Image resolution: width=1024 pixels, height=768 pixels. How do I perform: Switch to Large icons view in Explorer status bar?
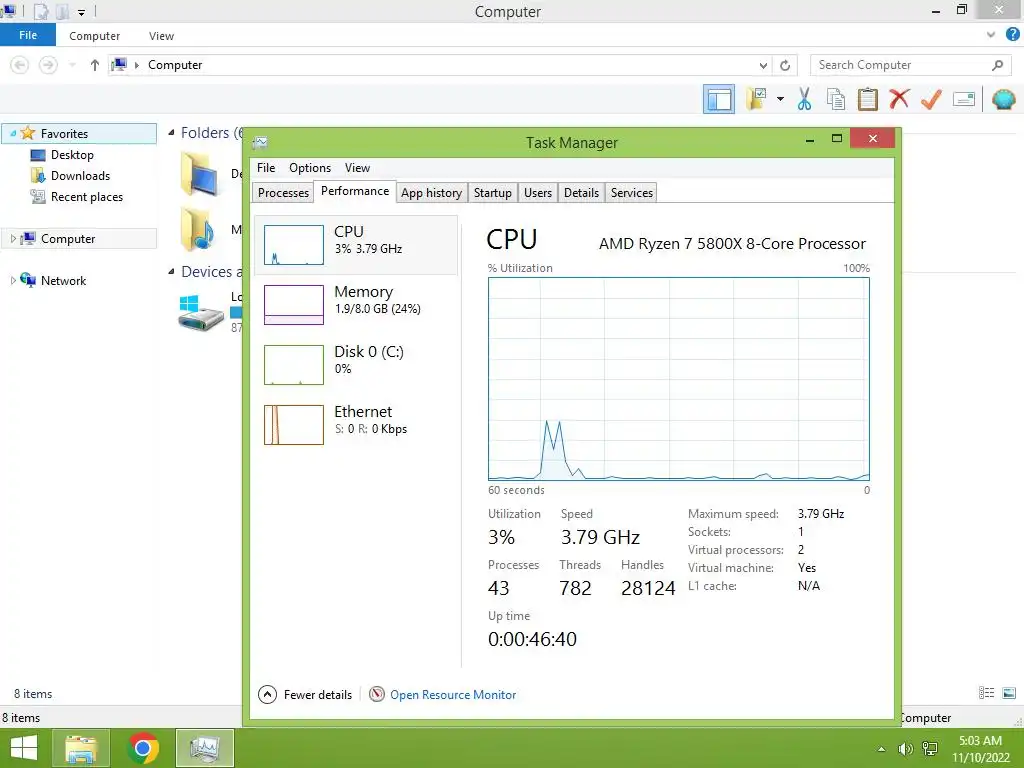(x=1008, y=693)
